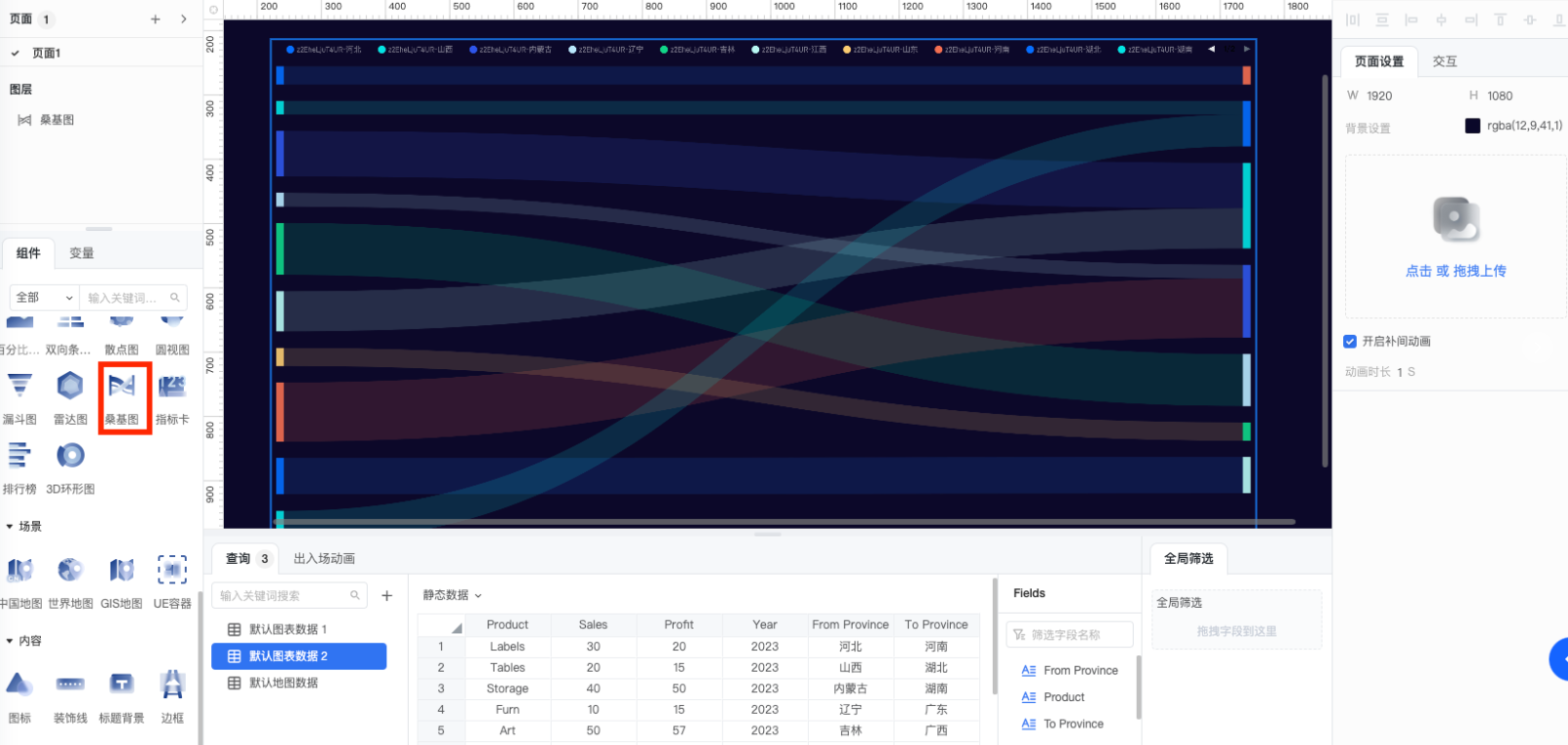Click the page height input 1080
This screenshot has height=745, width=1568.
click(1500, 96)
